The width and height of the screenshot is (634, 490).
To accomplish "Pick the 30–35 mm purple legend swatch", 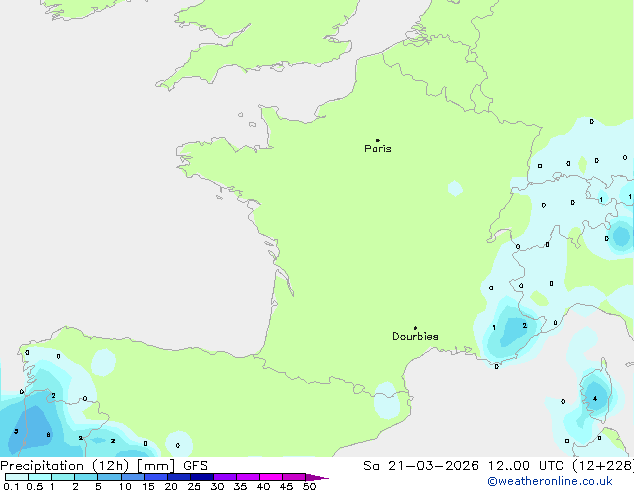I will (x=225, y=477).
